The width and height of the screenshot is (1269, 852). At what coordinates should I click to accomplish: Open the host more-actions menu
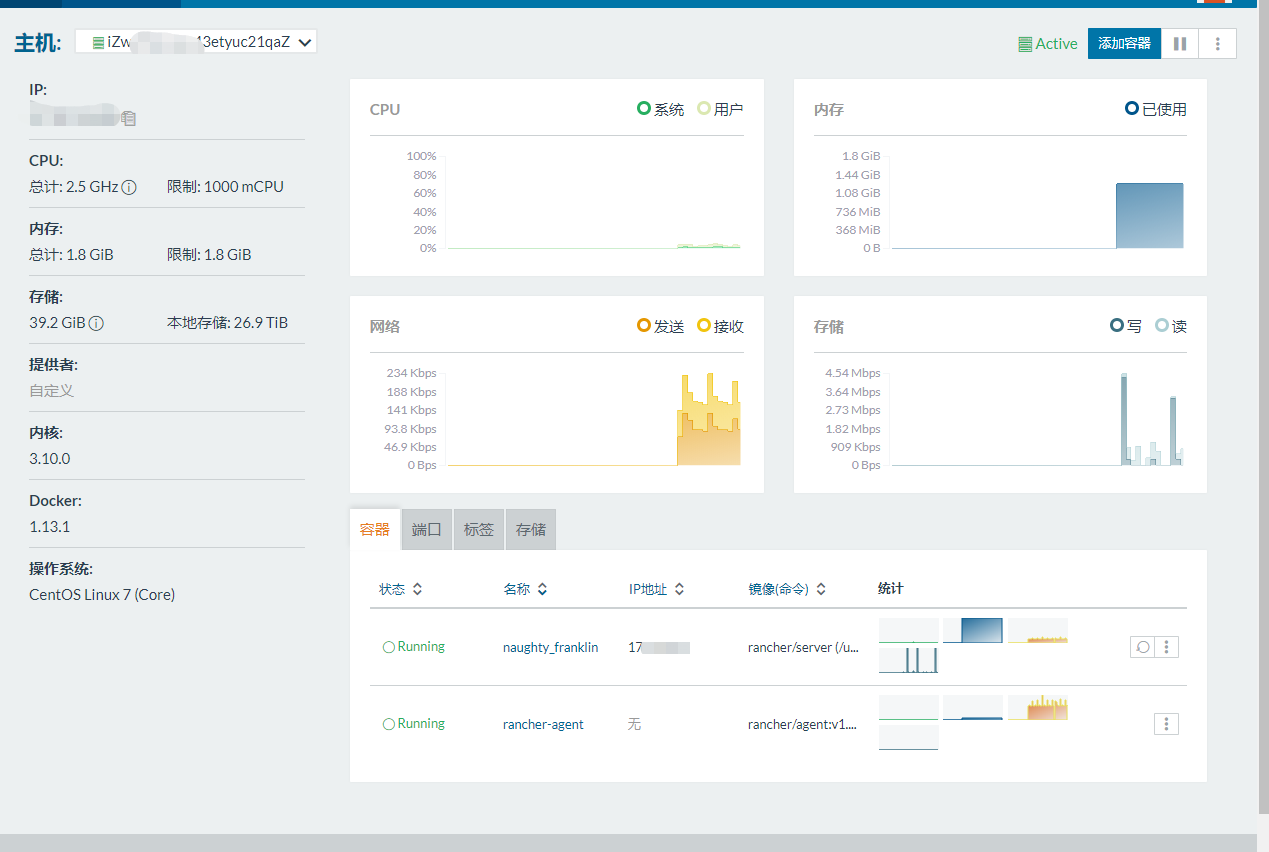pyautogui.click(x=1217, y=43)
